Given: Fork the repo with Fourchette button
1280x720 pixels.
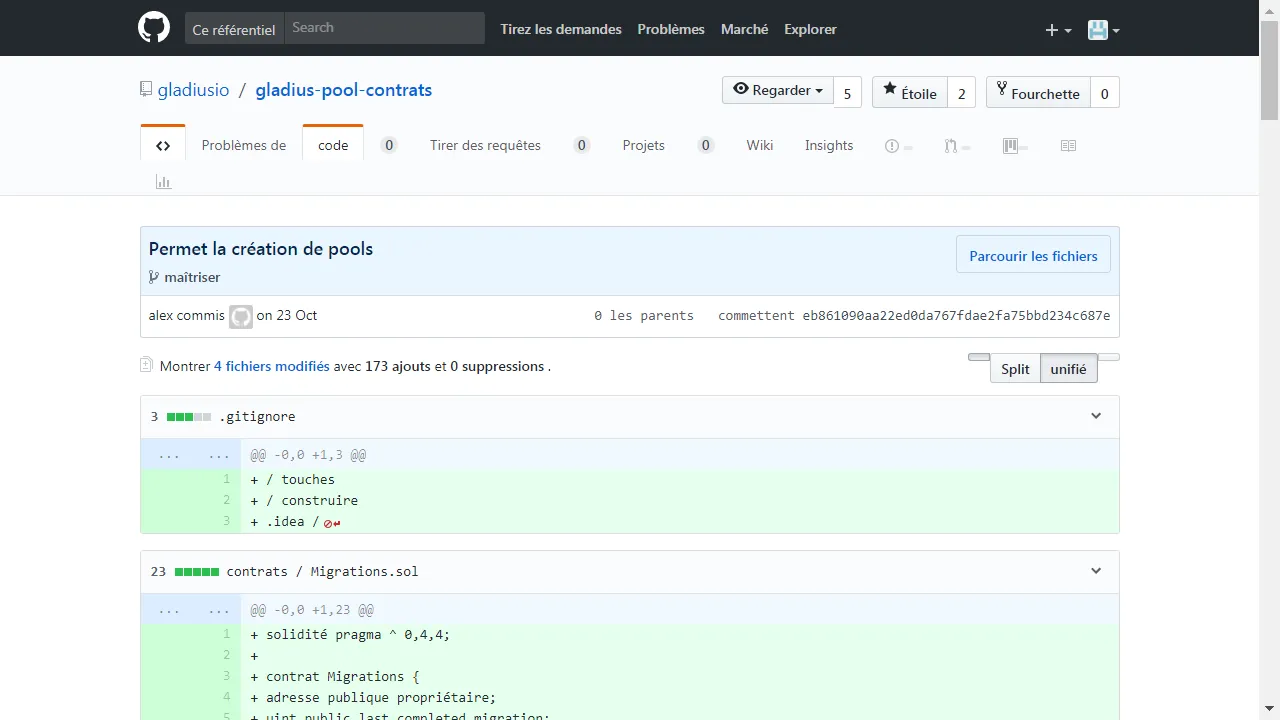Looking at the screenshot, I should (x=1037, y=92).
